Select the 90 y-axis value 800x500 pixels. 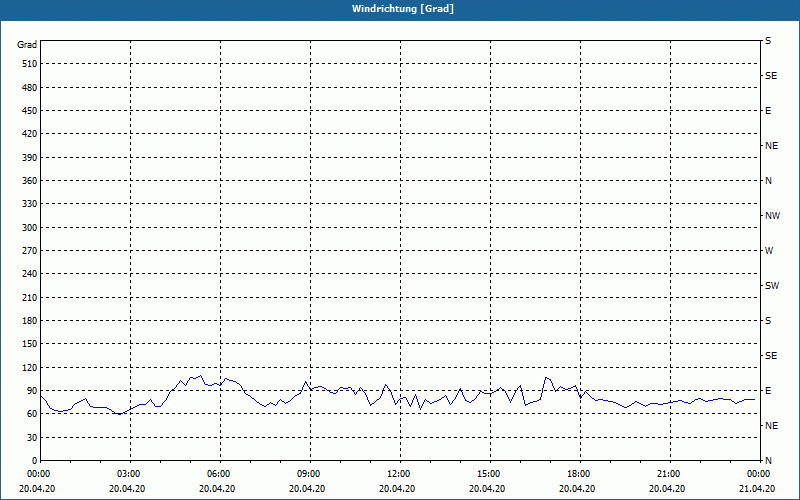coord(32,391)
